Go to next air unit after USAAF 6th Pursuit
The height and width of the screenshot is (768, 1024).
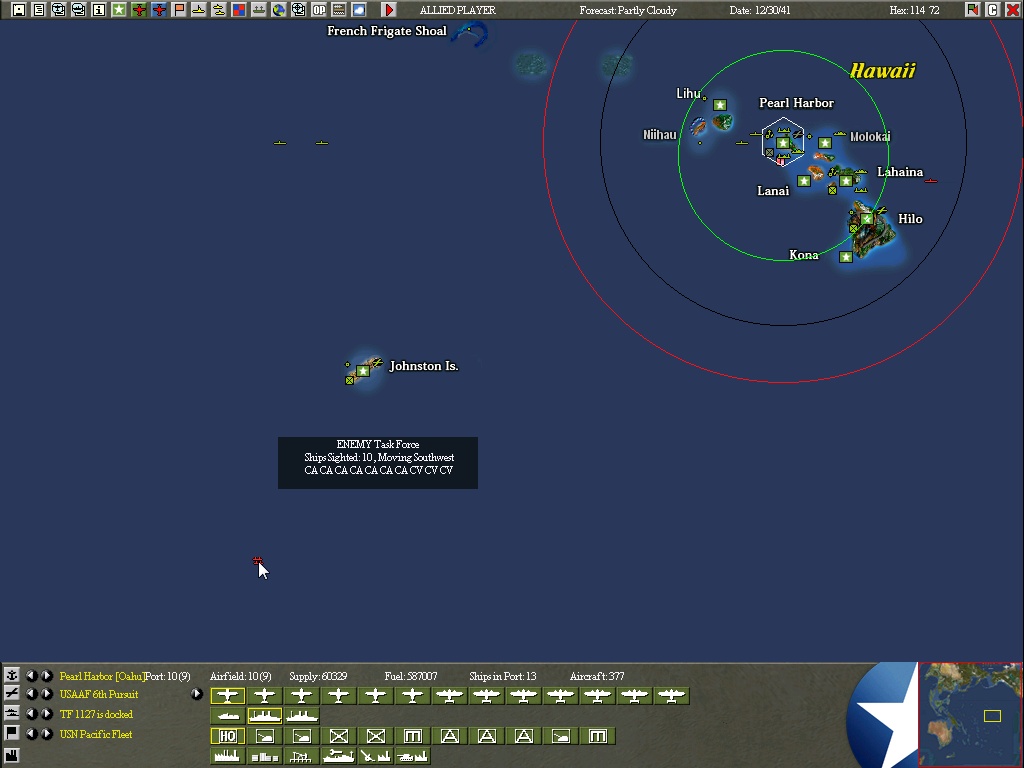[x=47, y=694]
